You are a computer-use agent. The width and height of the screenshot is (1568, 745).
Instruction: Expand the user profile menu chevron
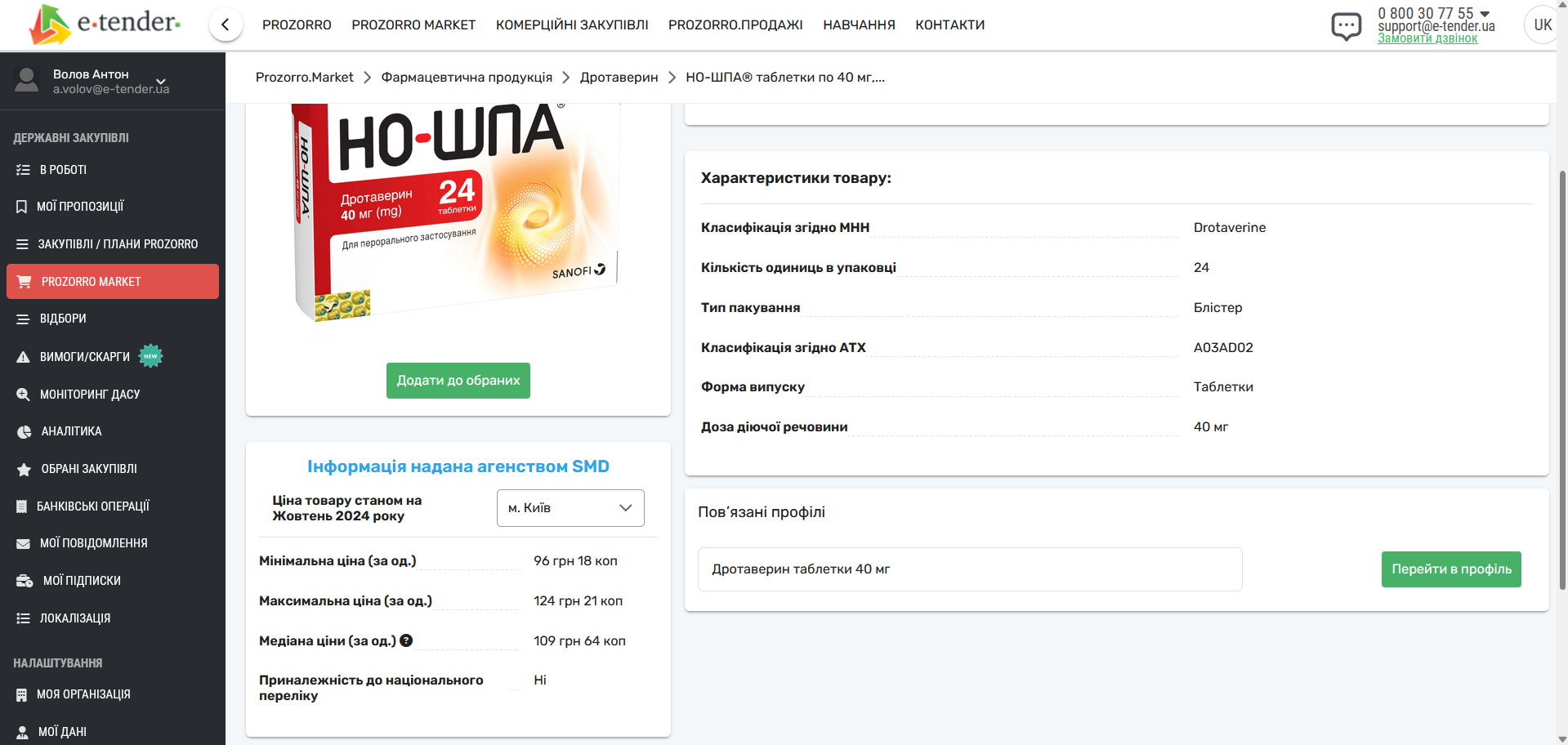161,81
